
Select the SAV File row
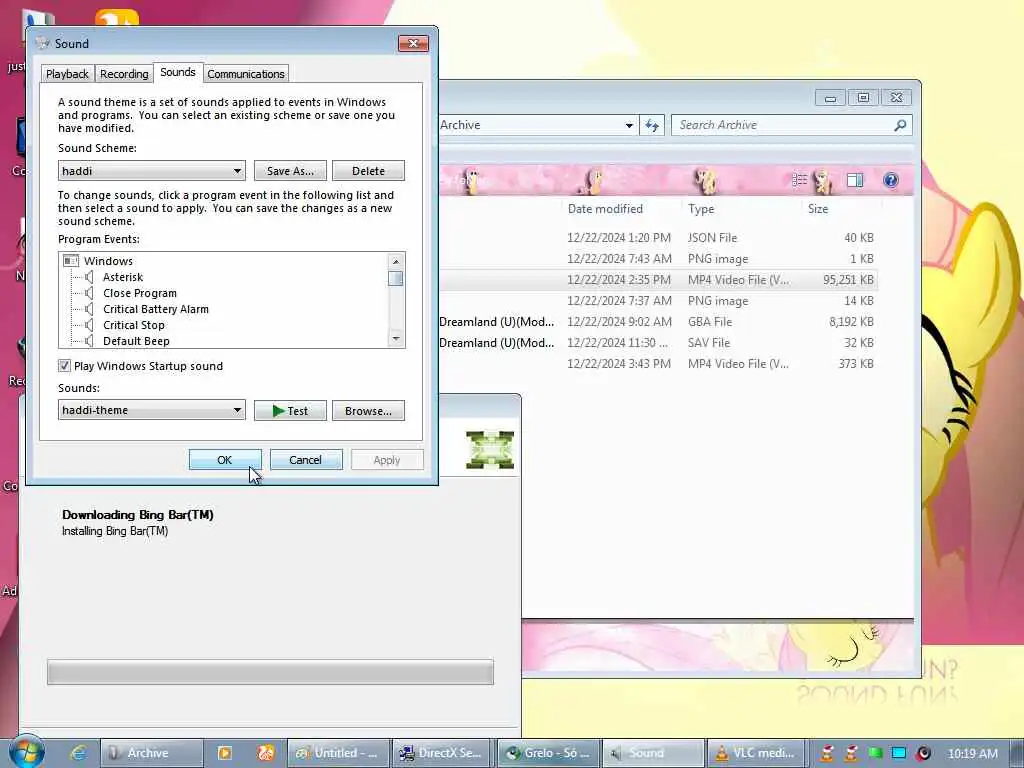(657, 343)
